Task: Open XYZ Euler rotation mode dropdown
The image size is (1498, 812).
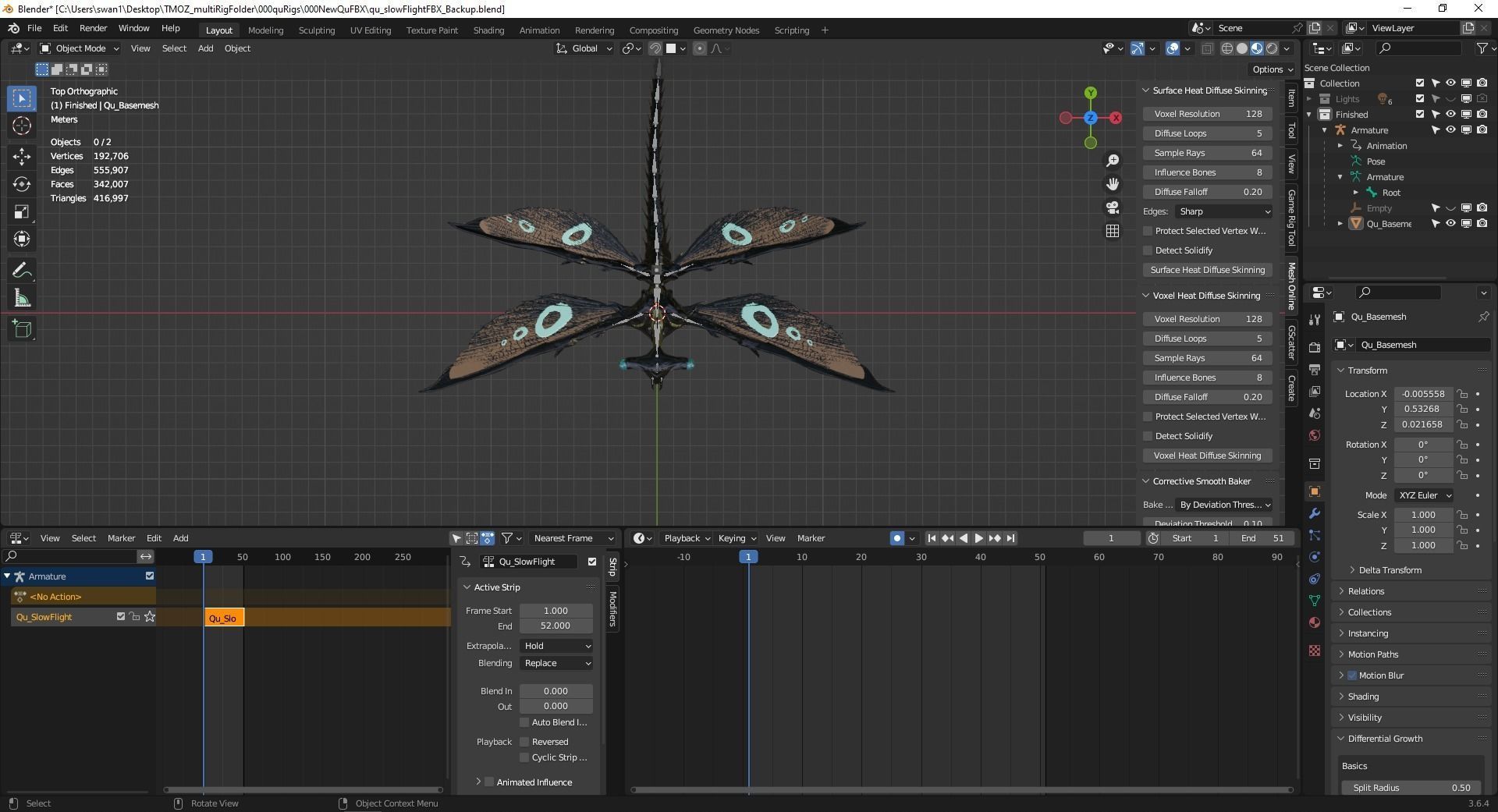Action: 1425,495
